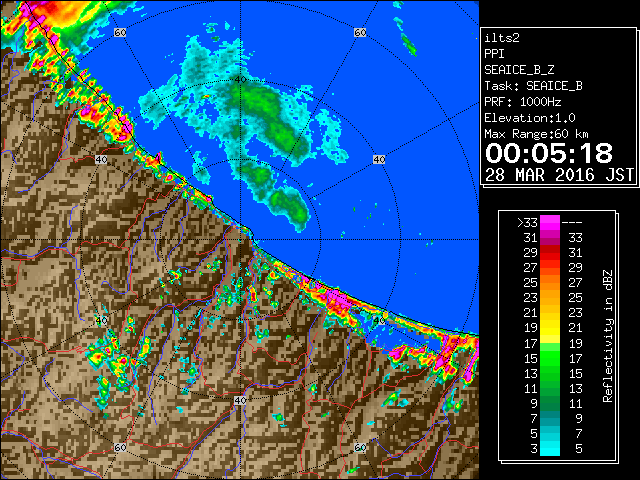Click the 'Elevation:1.0' text
Image resolution: width=640 pixels, height=480 pixels.
click(x=530, y=118)
